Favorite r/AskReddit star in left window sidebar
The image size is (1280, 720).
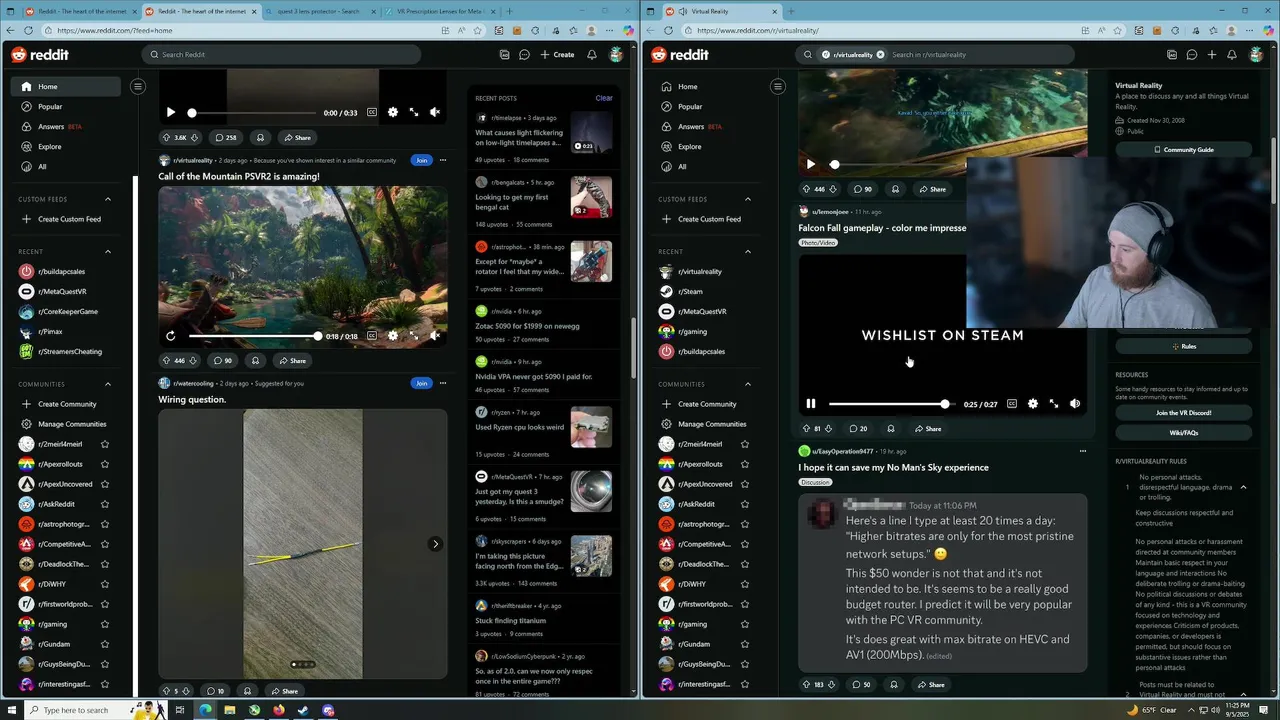(105, 504)
